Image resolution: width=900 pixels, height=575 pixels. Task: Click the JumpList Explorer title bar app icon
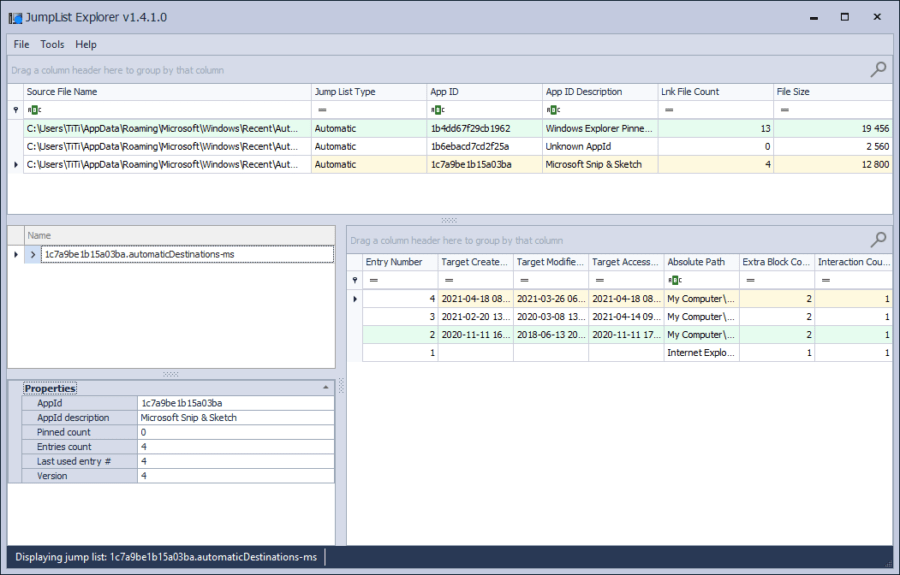coord(16,17)
